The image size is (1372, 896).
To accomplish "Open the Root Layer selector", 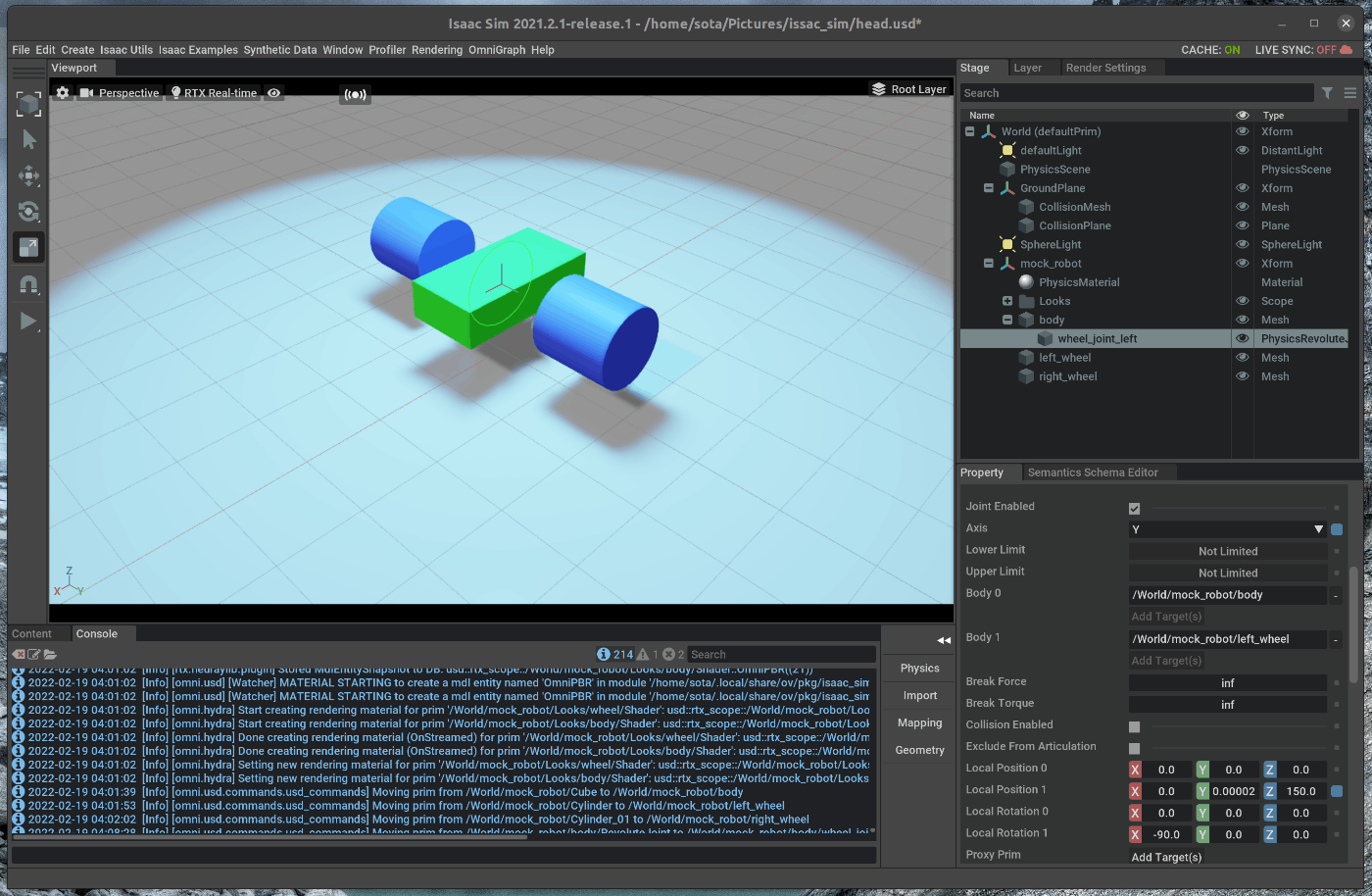I will click(909, 89).
